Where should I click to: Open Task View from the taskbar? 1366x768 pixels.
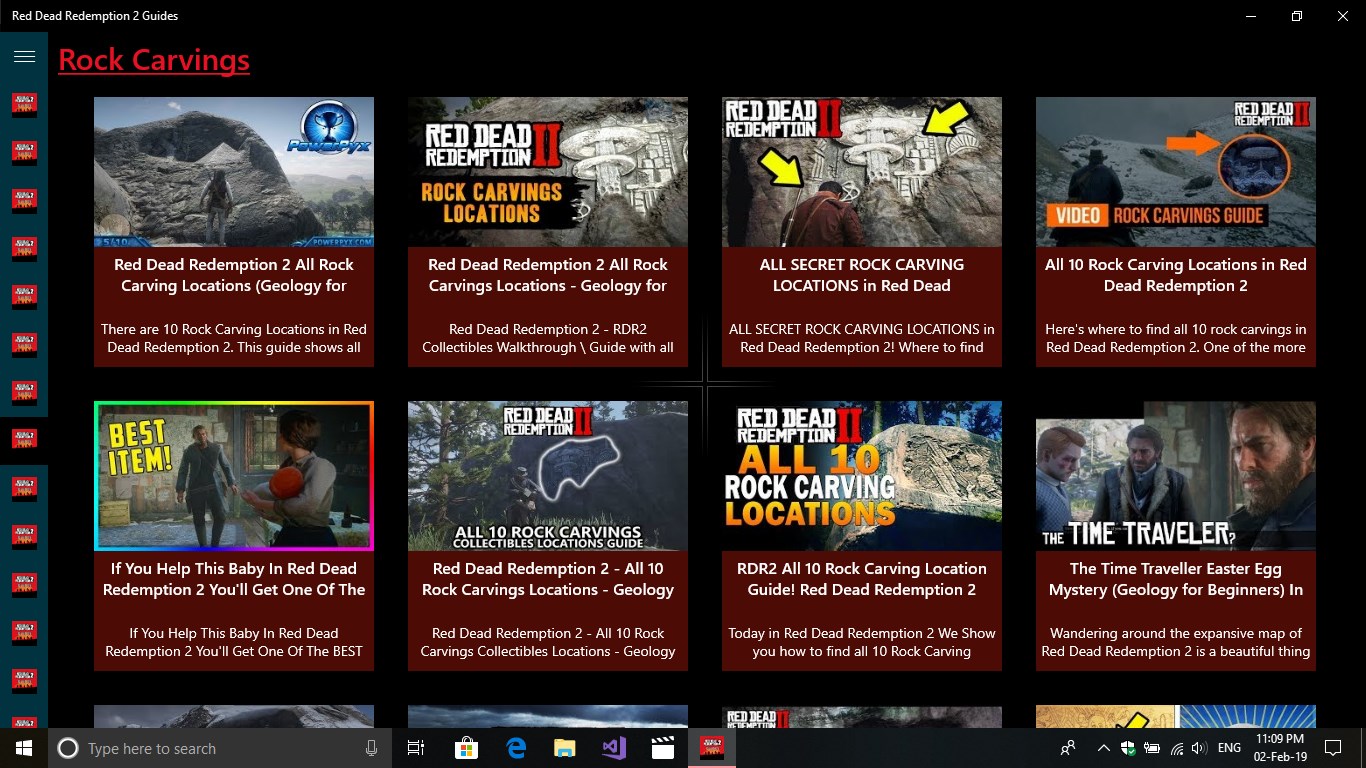416,748
